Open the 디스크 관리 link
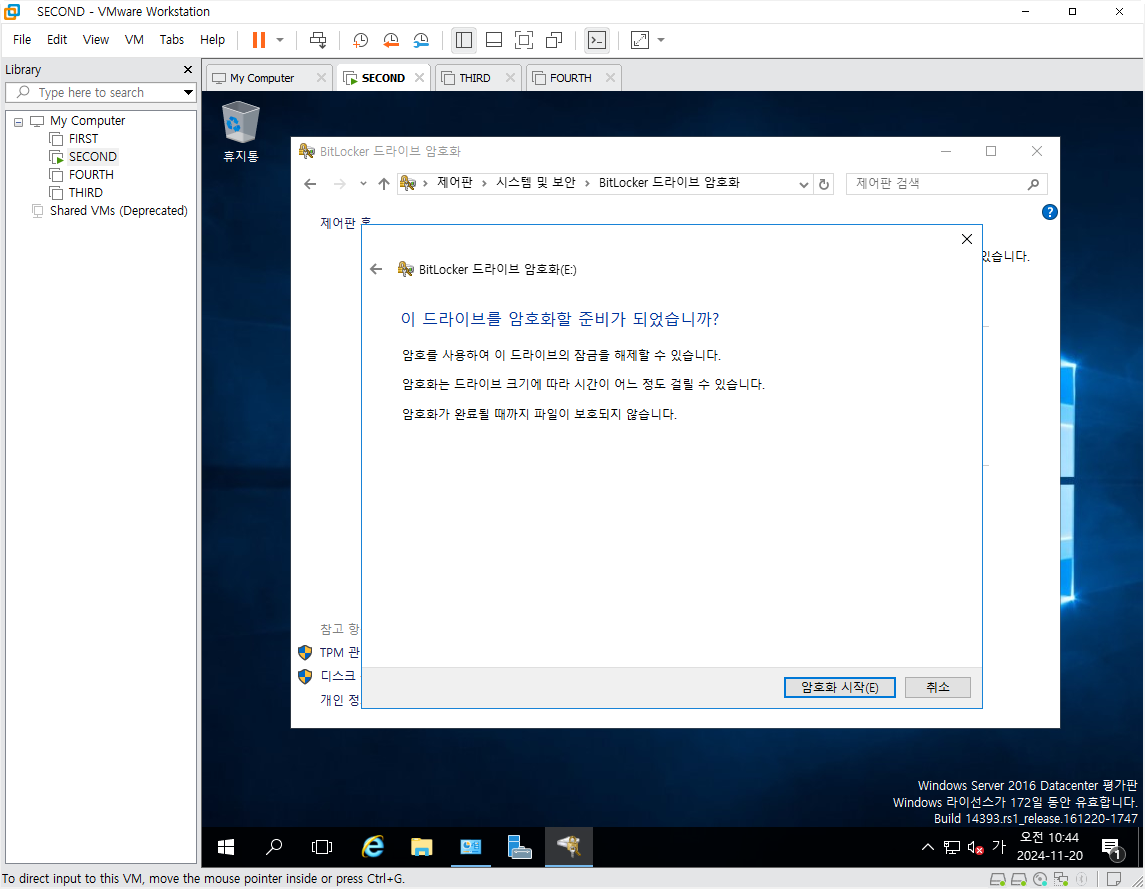The height and width of the screenshot is (889, 1145). [x=338, y=676]
